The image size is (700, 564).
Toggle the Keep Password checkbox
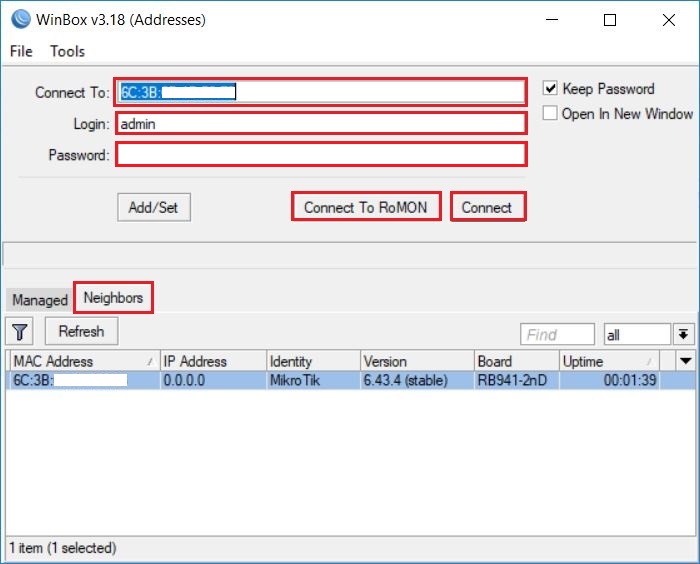pos(550,88)
